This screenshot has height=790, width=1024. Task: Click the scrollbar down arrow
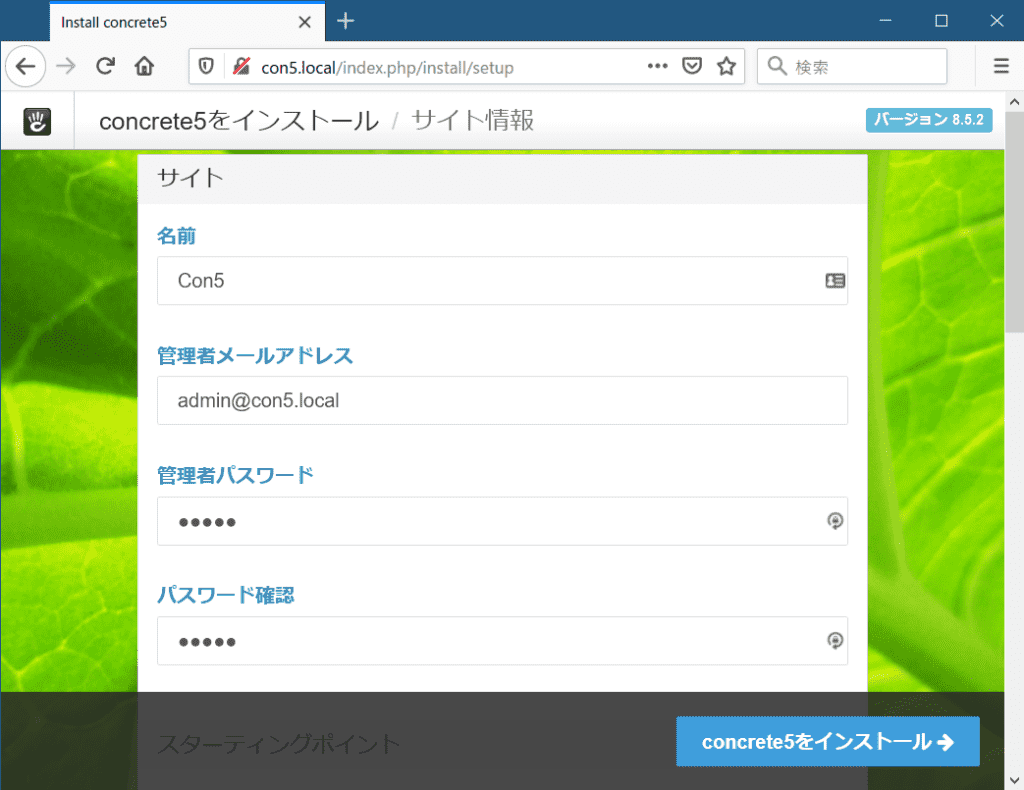click(1014, 780)
